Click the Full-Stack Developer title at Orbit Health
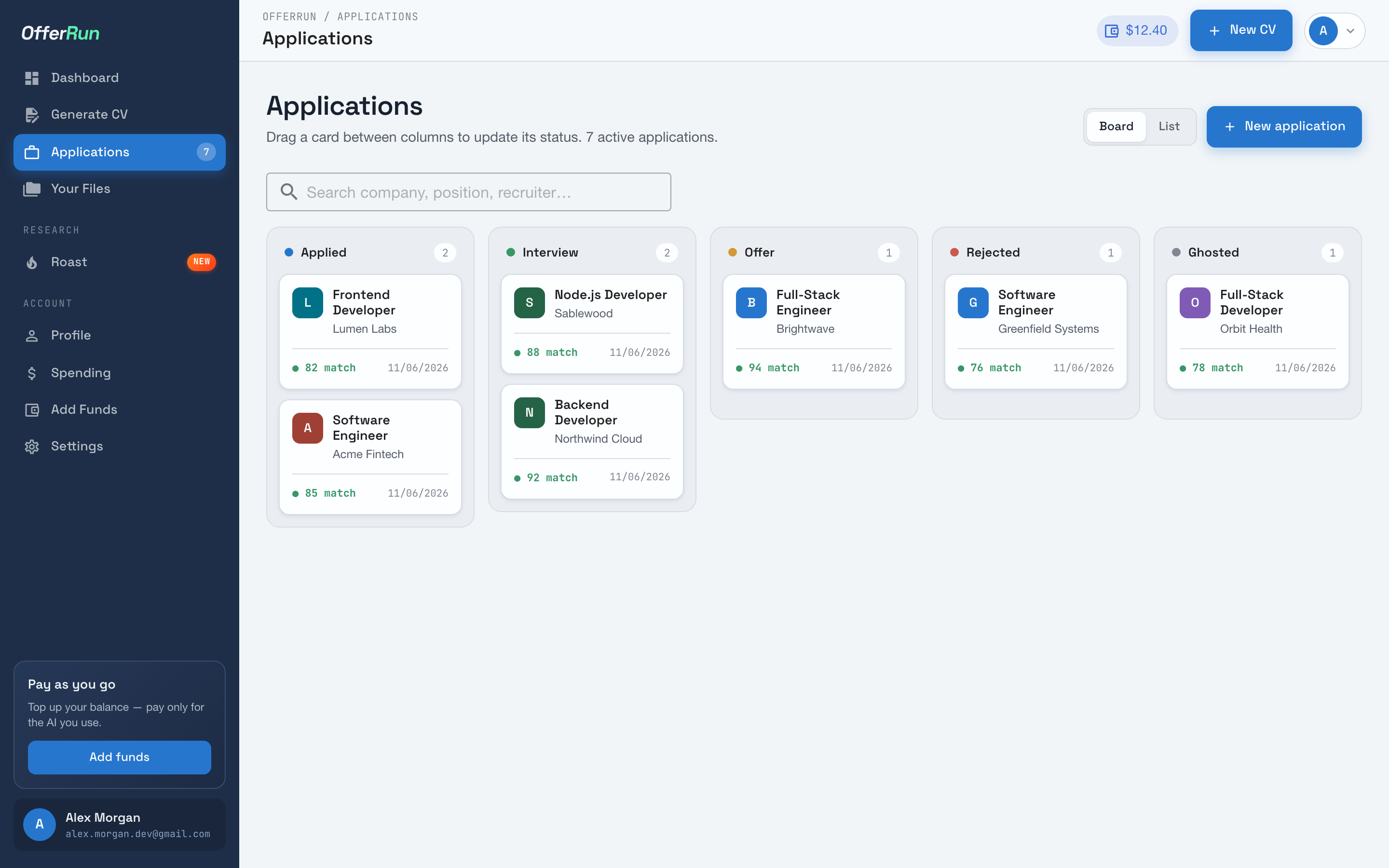The width and height of the screenshot is (1389, 868). coord(1251,302)
